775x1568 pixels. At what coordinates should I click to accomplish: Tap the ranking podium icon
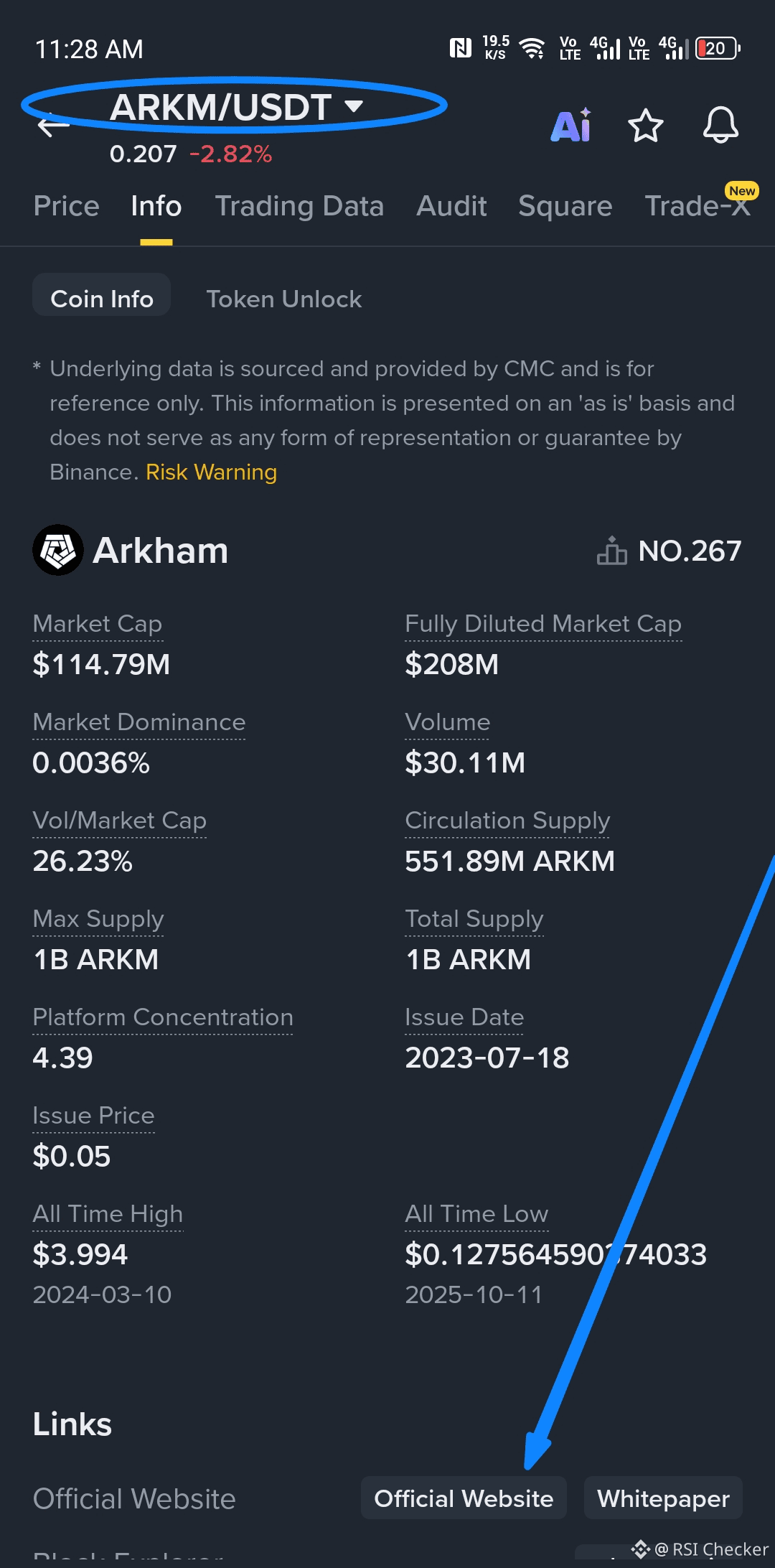tap(611, 551)
